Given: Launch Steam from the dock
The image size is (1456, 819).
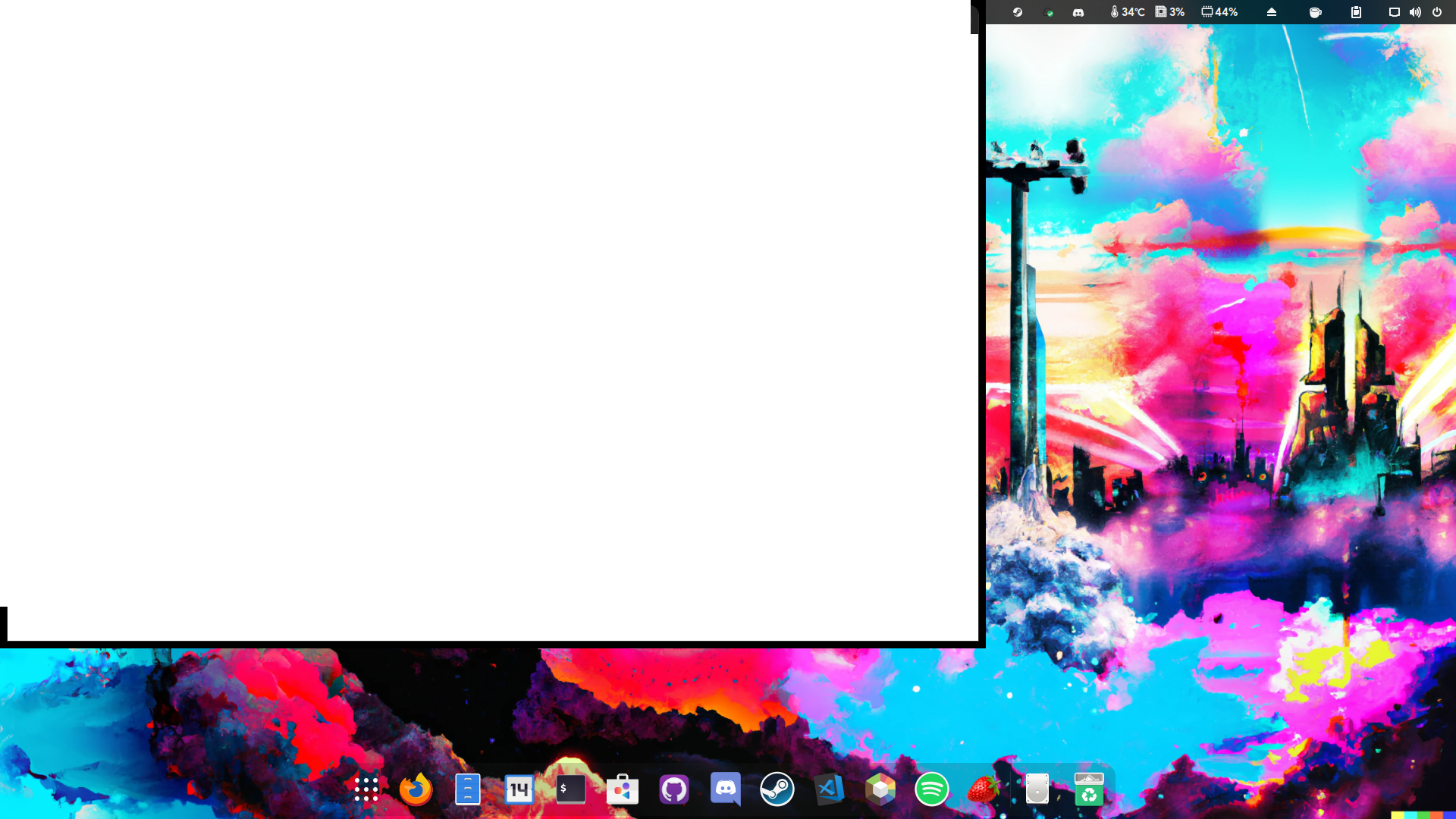Looking at the screenshot, I should coord(777,789).
